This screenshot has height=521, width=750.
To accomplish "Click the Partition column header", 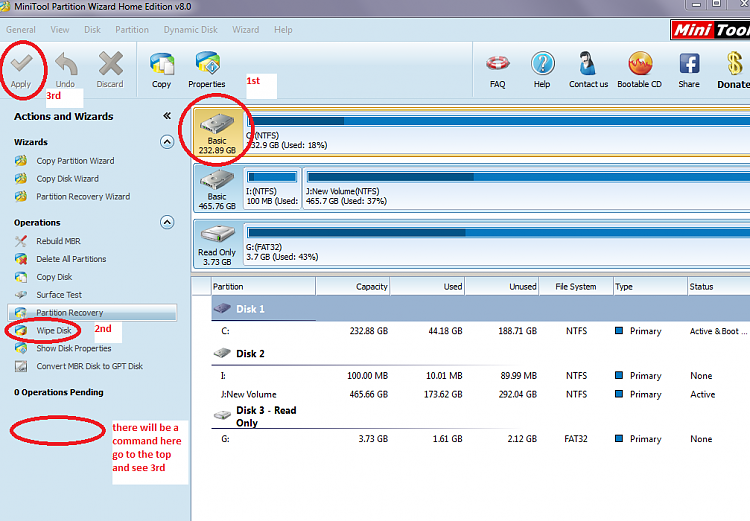I will click(x=263, y=287).
